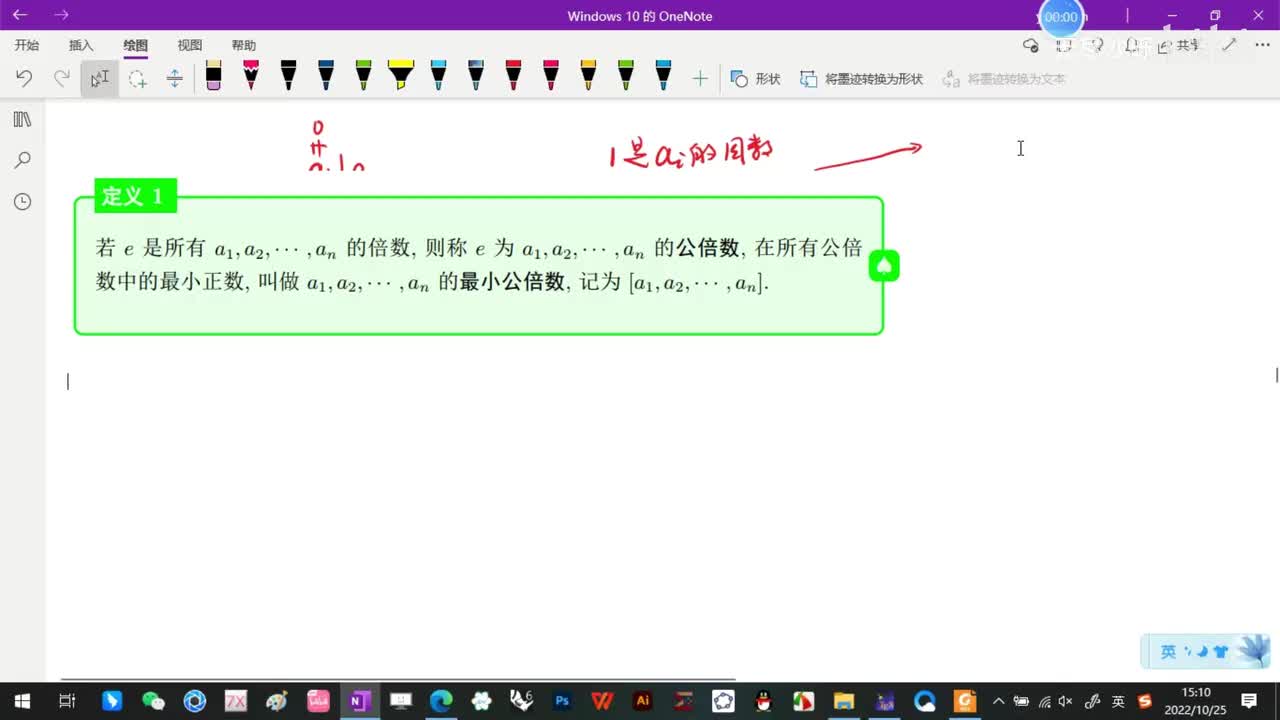The image size is (1280, 720).
Task: Select the yellow highlighter pen
Action: (x=400, y=76)
